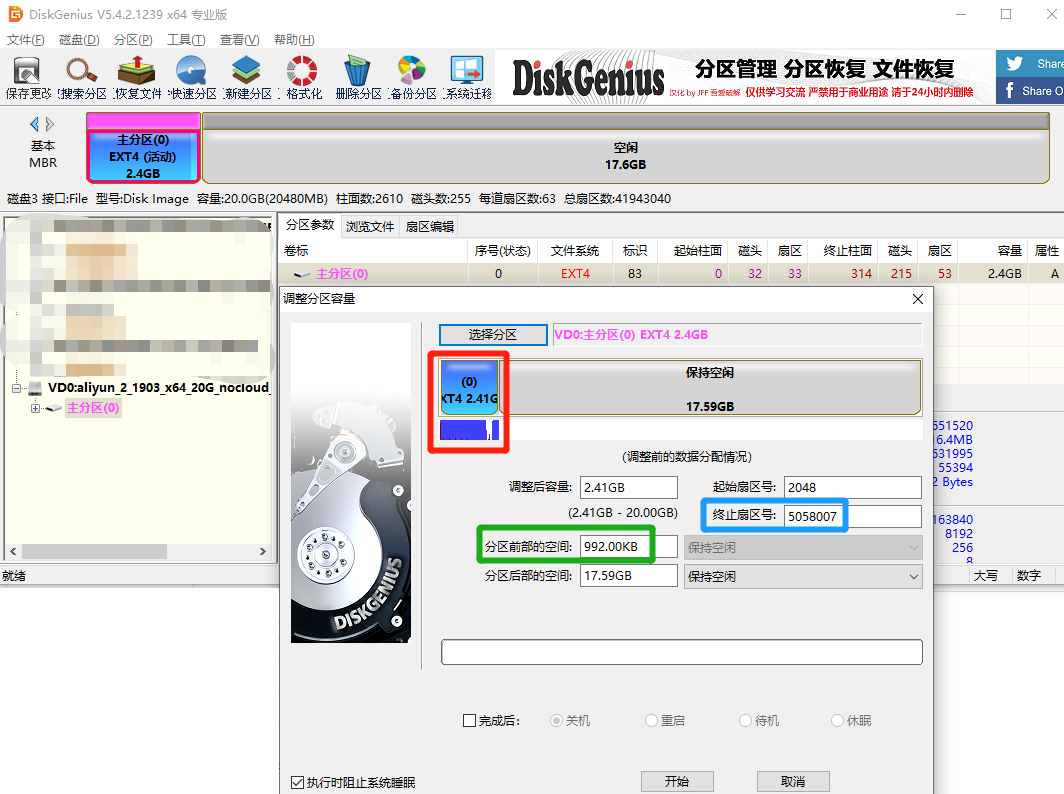Collapse the VD0 disk tree node
Screen dimensions: 1064x794
tap(16, 388)
